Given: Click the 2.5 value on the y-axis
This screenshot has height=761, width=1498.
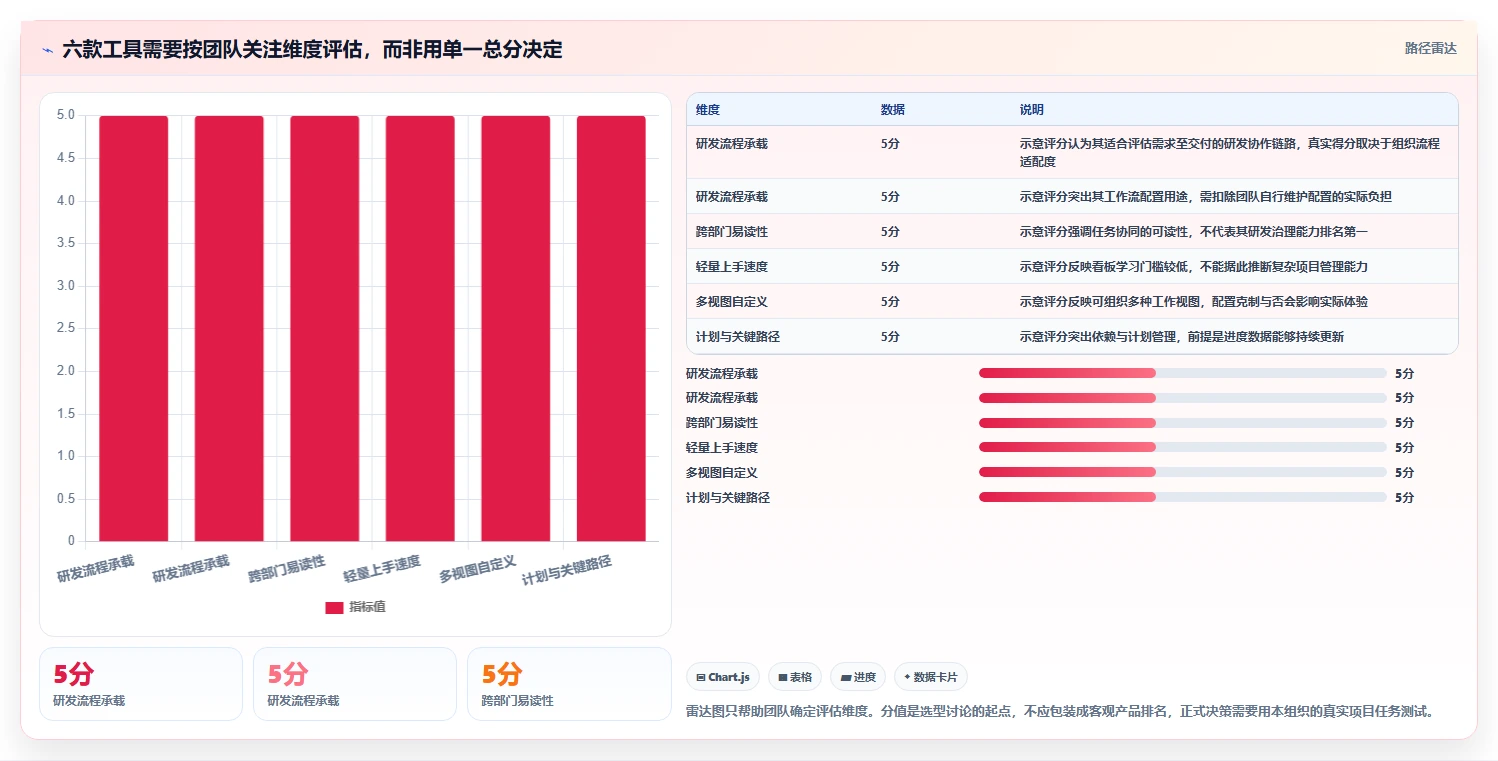Looking at the screenshot, I should (65, 328).
